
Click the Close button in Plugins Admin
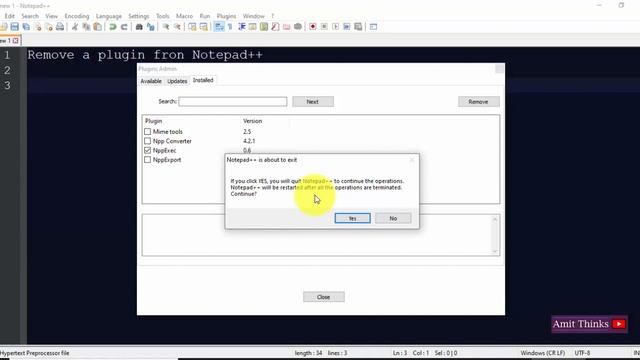(x=324, y=297)
